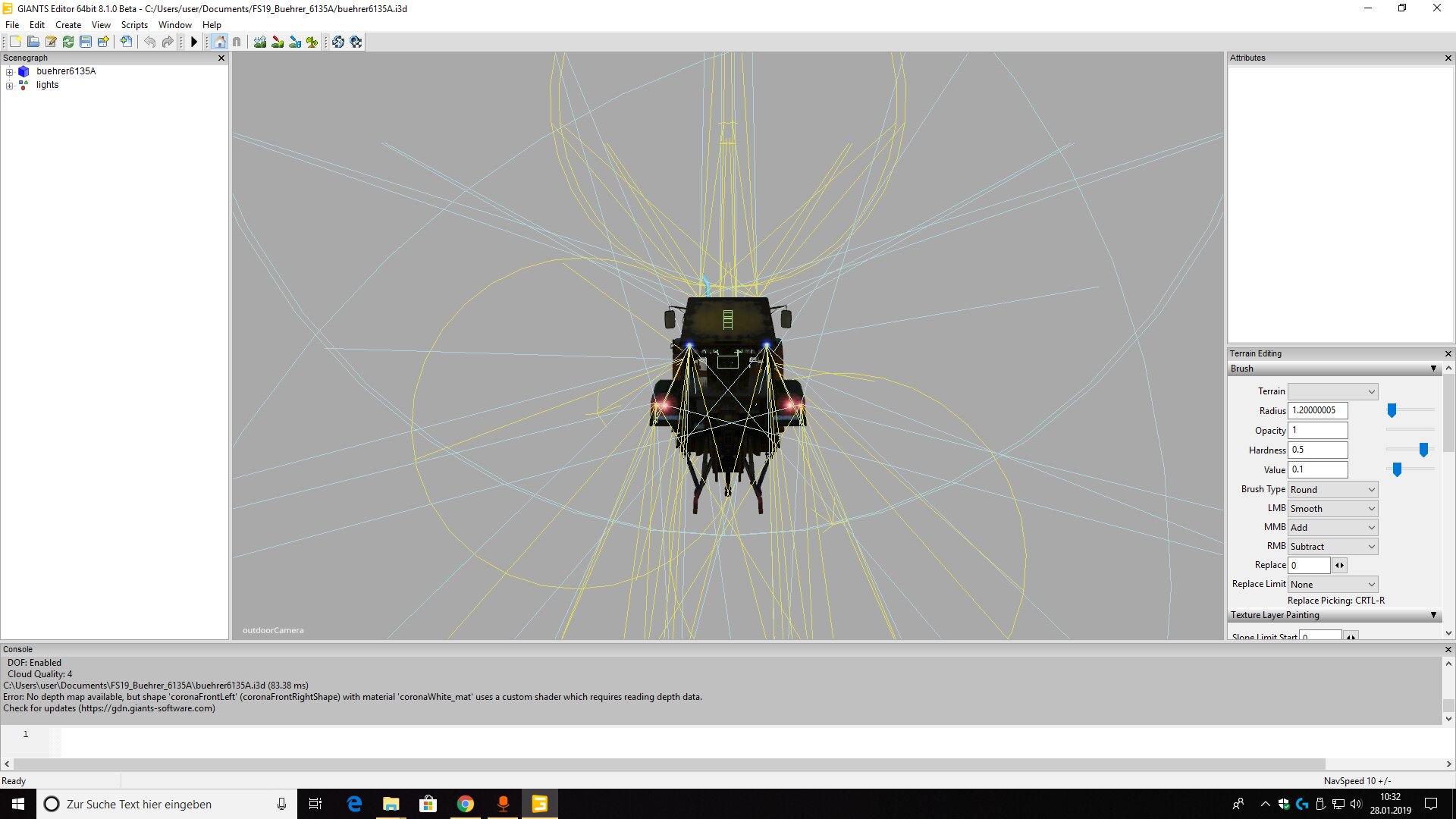Click the New scene icon
Screen dimensions: 1456x819
coord(15,42)
